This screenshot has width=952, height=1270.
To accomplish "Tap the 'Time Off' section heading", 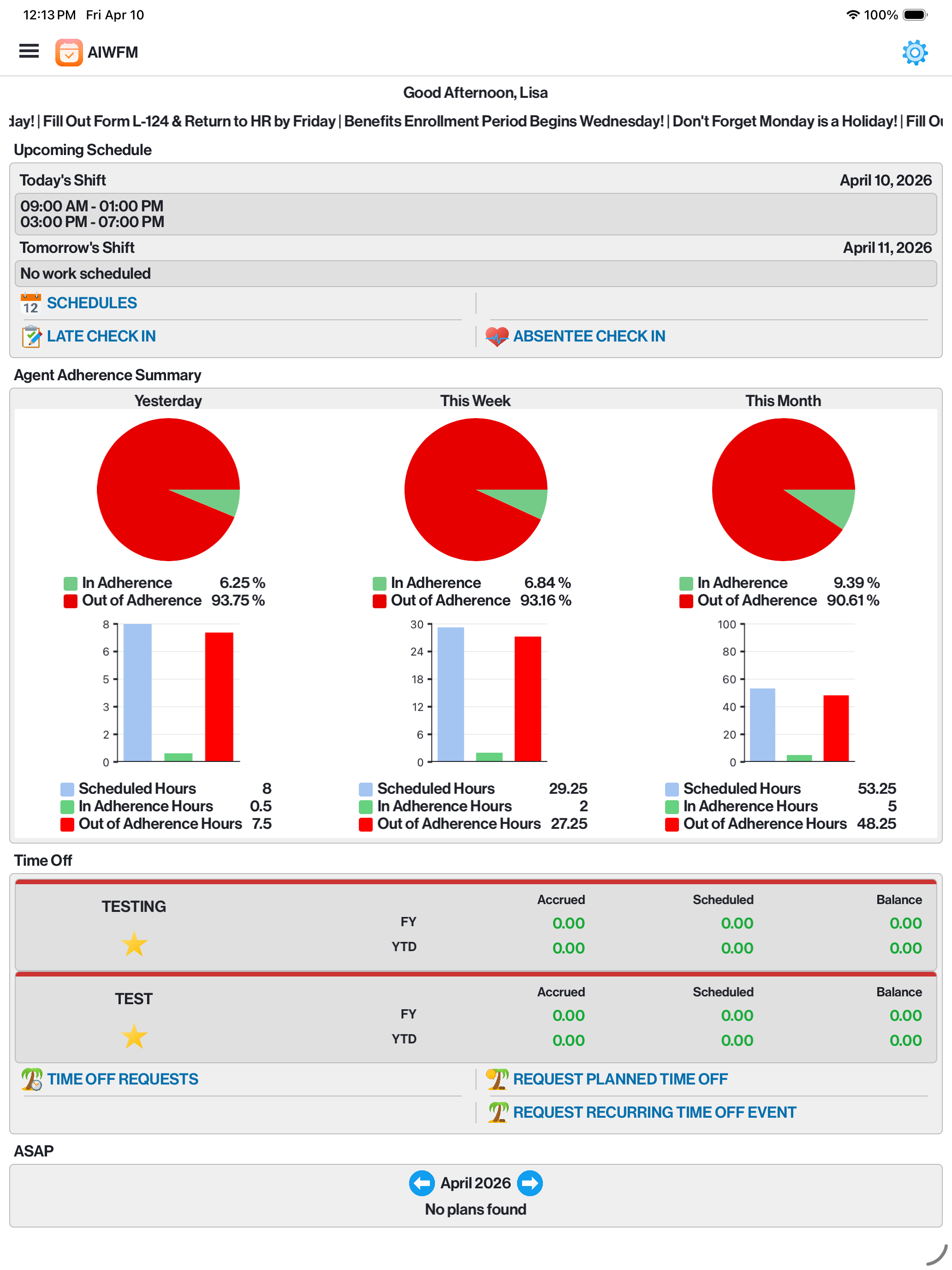I will pyautogui.click(x=43, y=861).
